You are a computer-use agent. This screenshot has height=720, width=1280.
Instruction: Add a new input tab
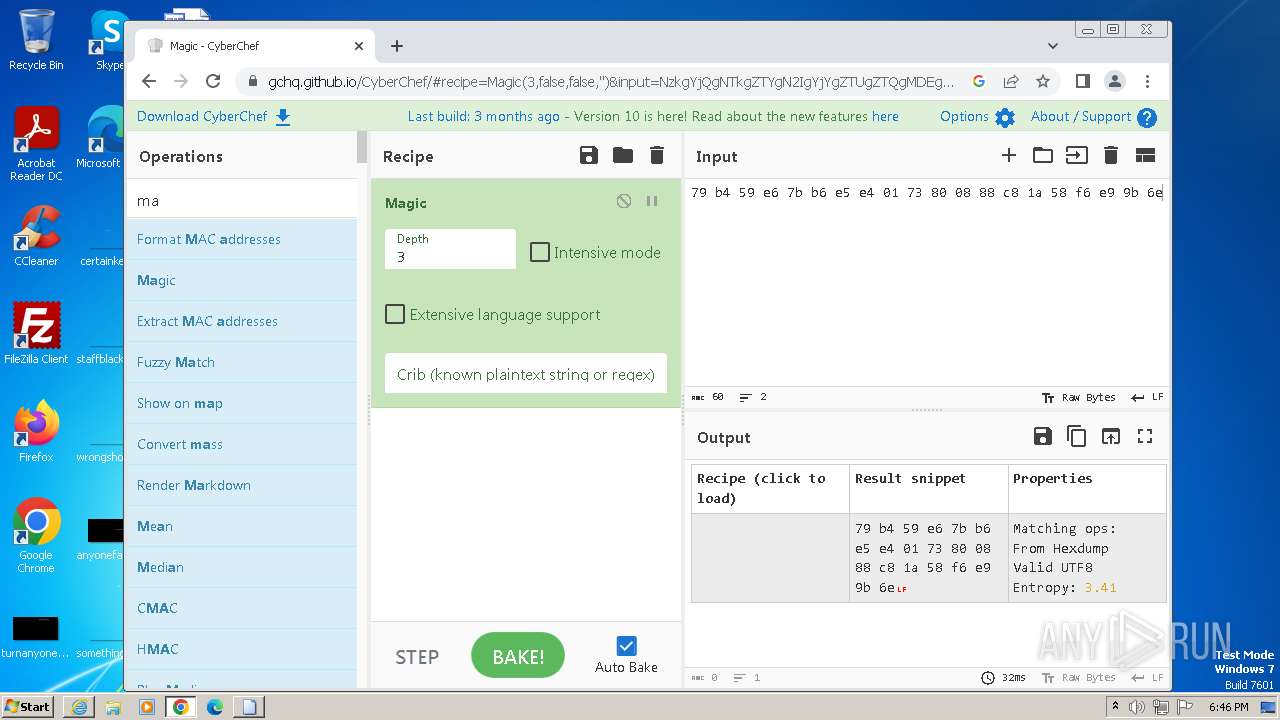1009,155
